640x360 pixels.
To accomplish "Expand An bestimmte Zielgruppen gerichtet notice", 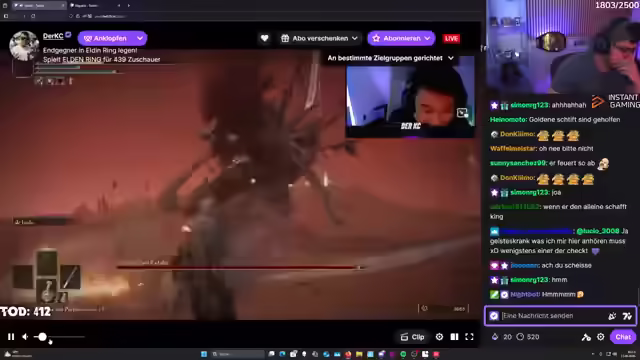I will pyautogui.click(x=390, y=58).
